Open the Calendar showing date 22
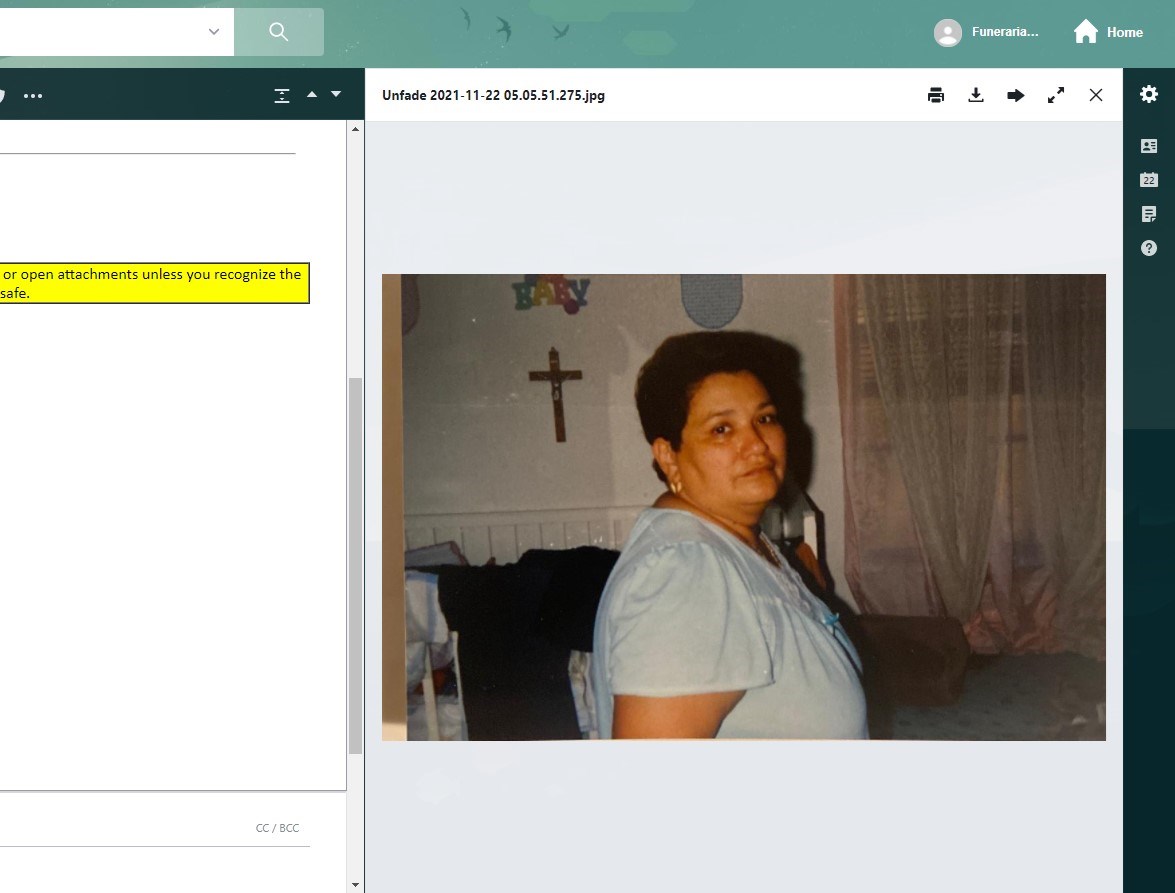 [x=1149, y=180]
